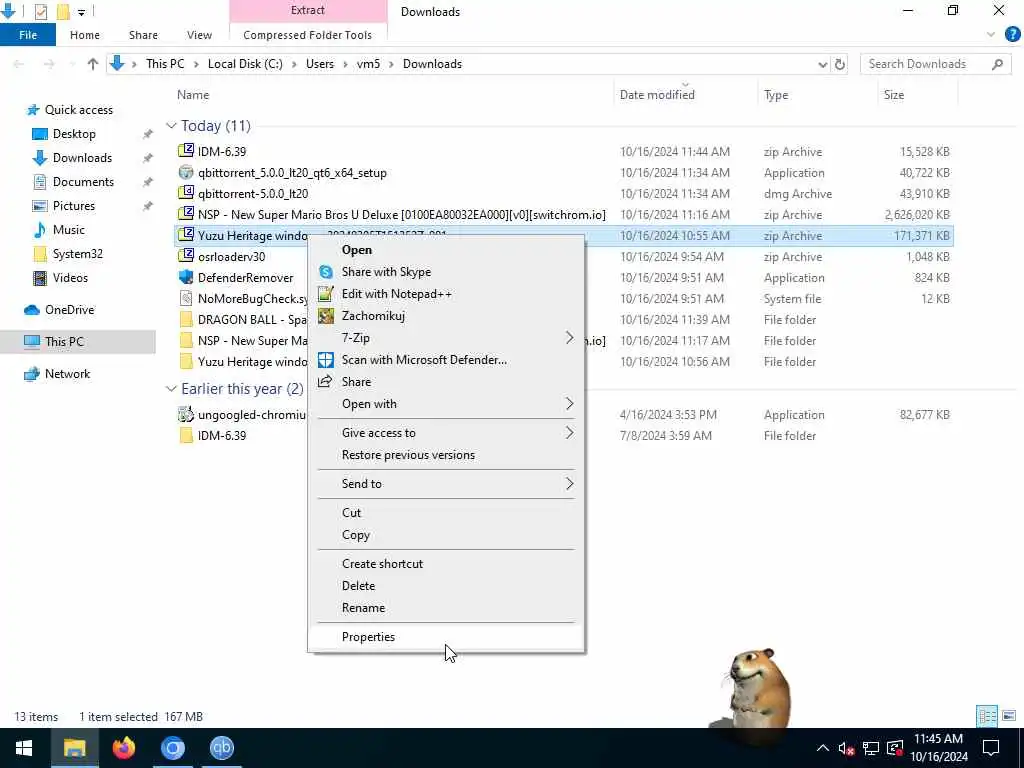Select the ungoogled-chromium application icon
The width and height of the screenshot is (1024, 768).
coord(186,414)
